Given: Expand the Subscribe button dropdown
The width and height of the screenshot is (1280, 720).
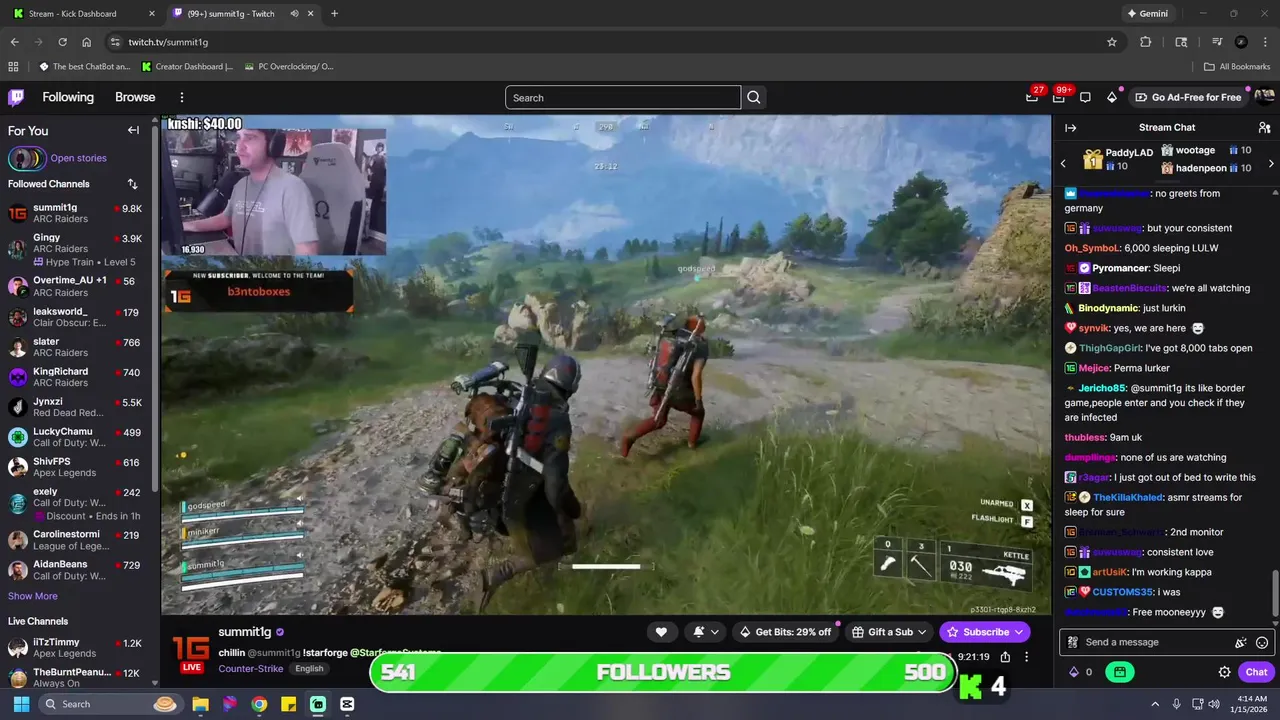Looking at the screenshot, I should click(1018, 632).
